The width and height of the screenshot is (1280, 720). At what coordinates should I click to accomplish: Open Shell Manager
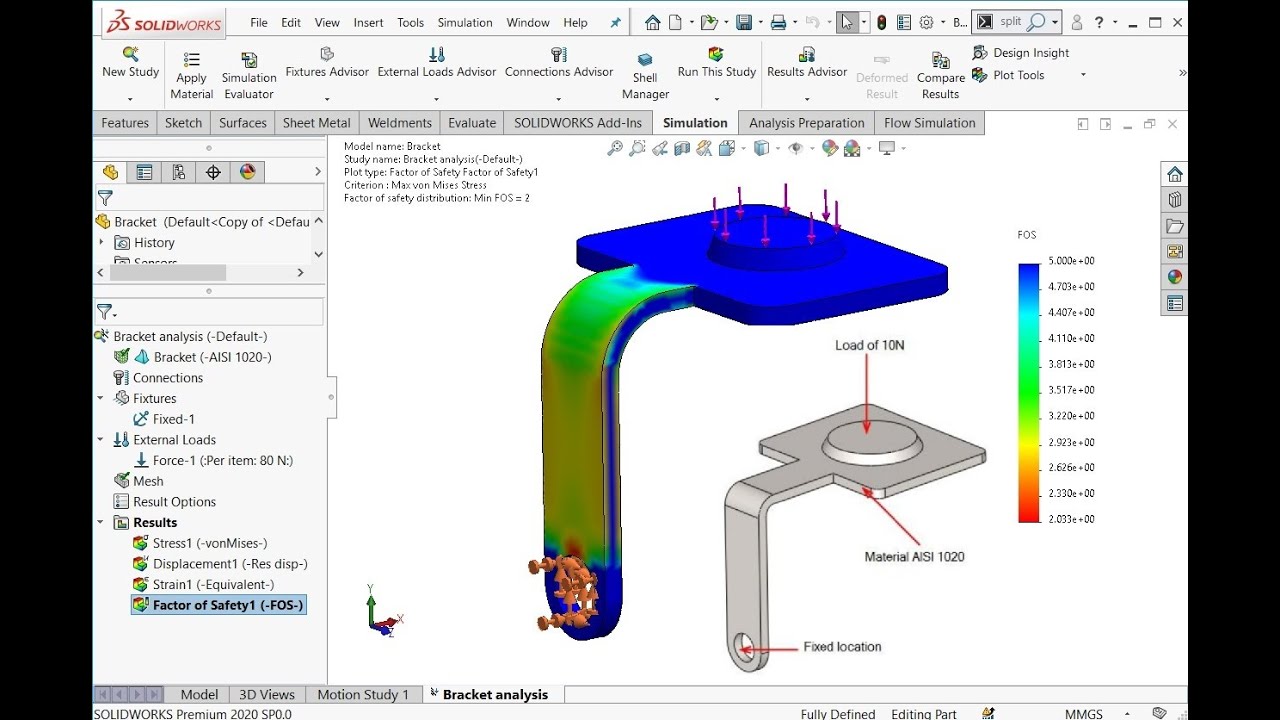(x=645, y=76)
